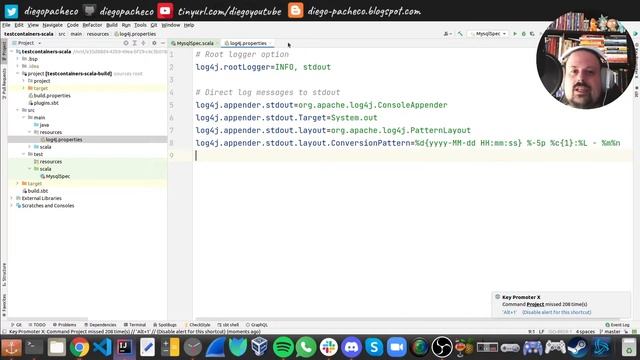Click the expand all icon in Project panel
The height and width of the screenshot is (360, 640).
point(135,43)
